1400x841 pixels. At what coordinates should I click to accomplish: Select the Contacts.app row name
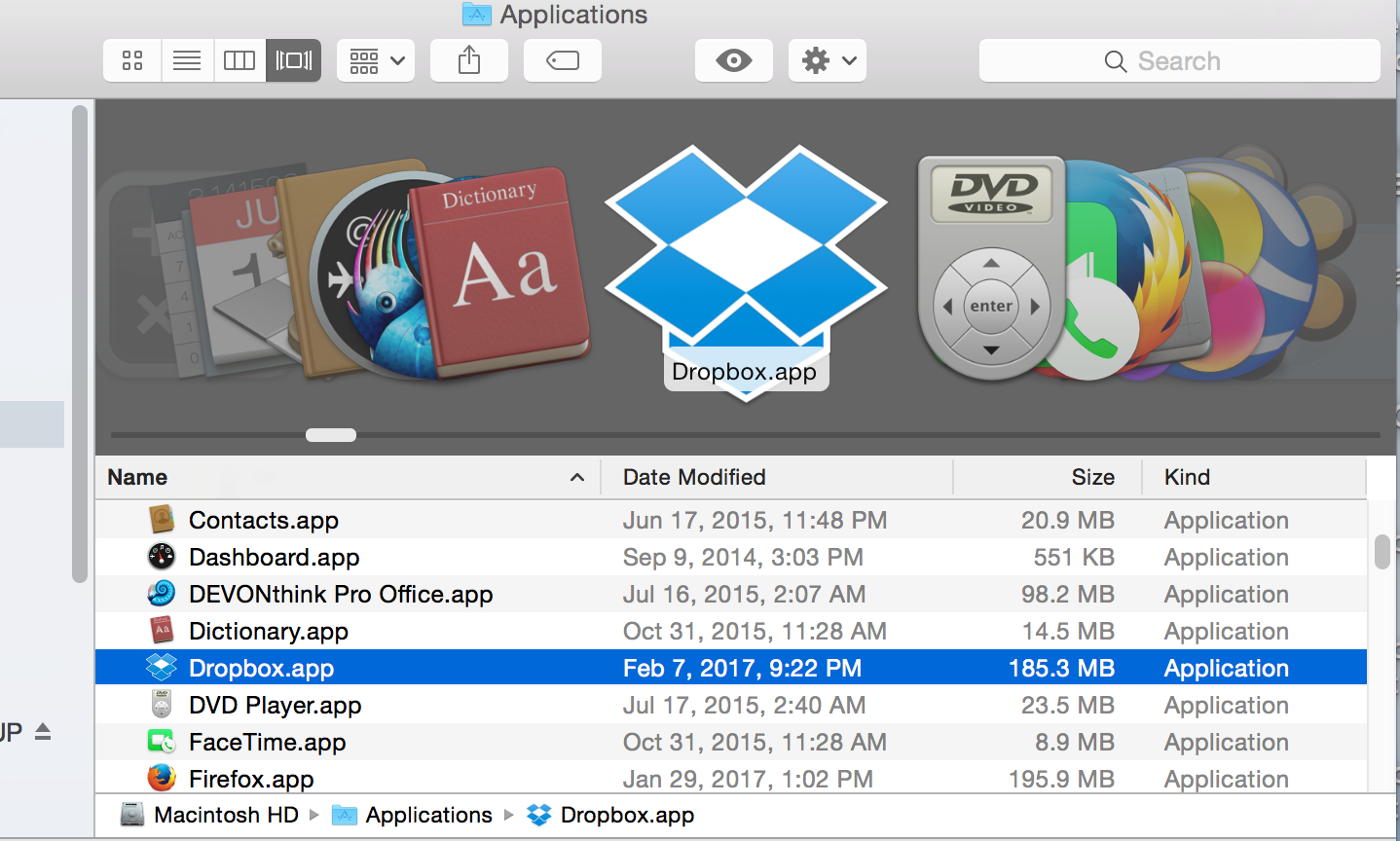click(264, 520)
